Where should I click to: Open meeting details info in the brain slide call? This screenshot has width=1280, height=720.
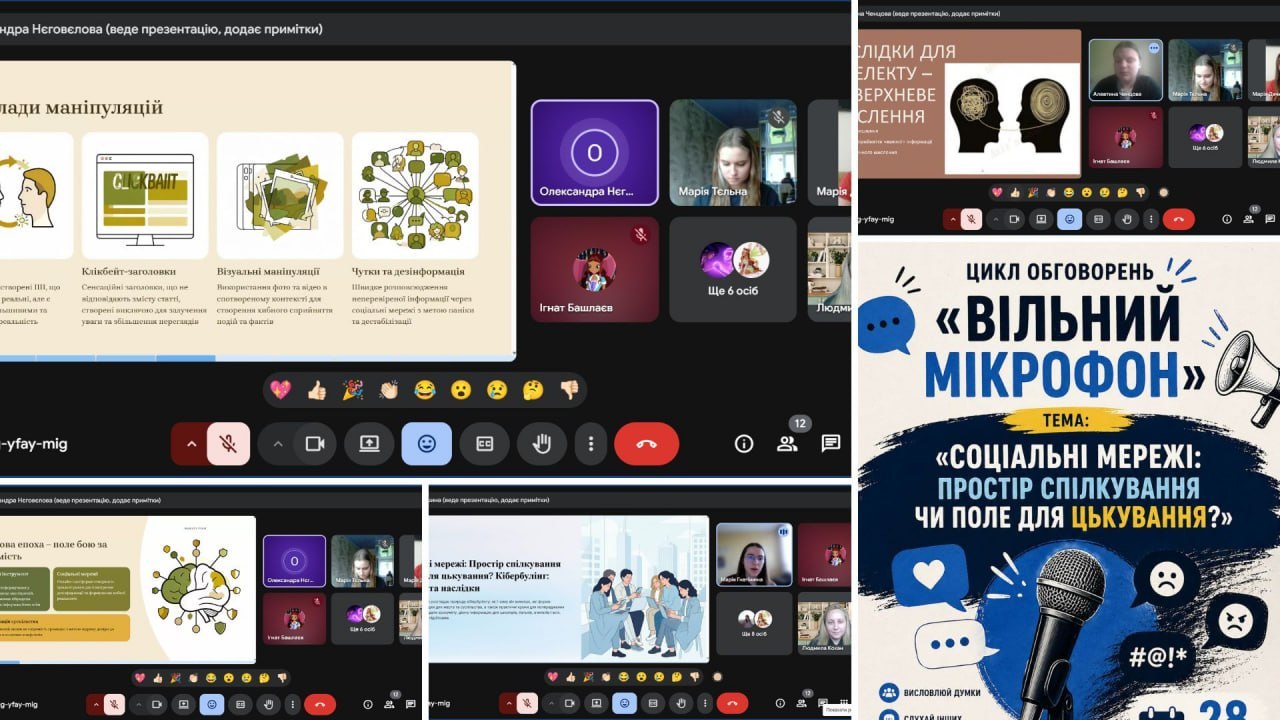click(368, 704)
